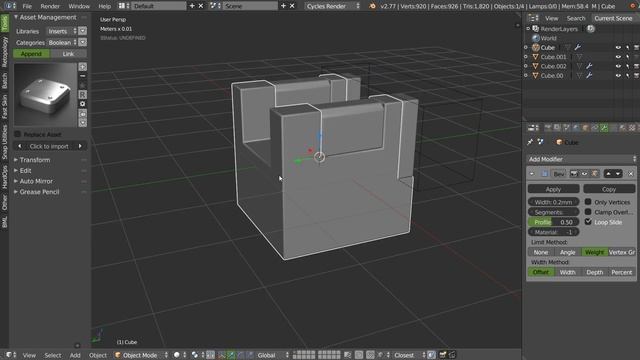Open the Object Mode dropdown
This screenshot has height=360, width=640.
coord(141,355)
